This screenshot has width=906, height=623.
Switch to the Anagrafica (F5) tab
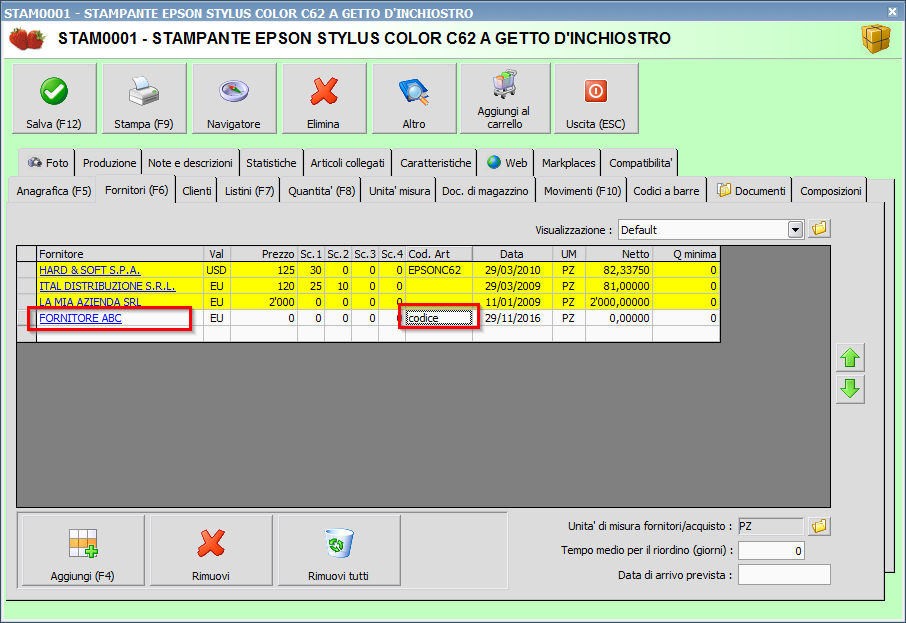click(54, 191)
